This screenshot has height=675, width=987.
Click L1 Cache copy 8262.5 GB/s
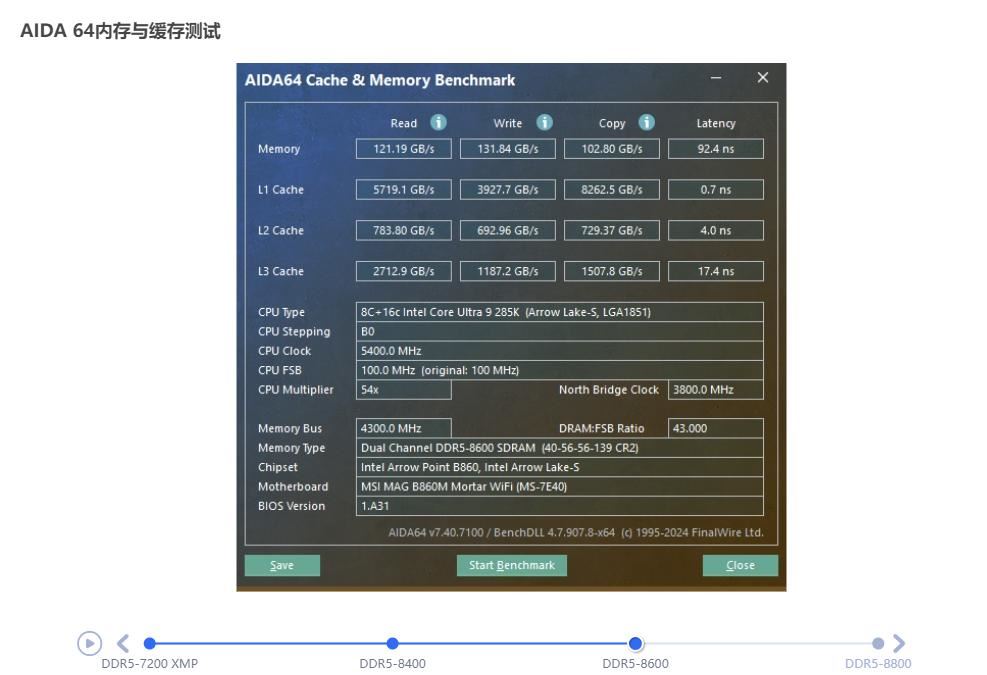[x=612, y=190]
